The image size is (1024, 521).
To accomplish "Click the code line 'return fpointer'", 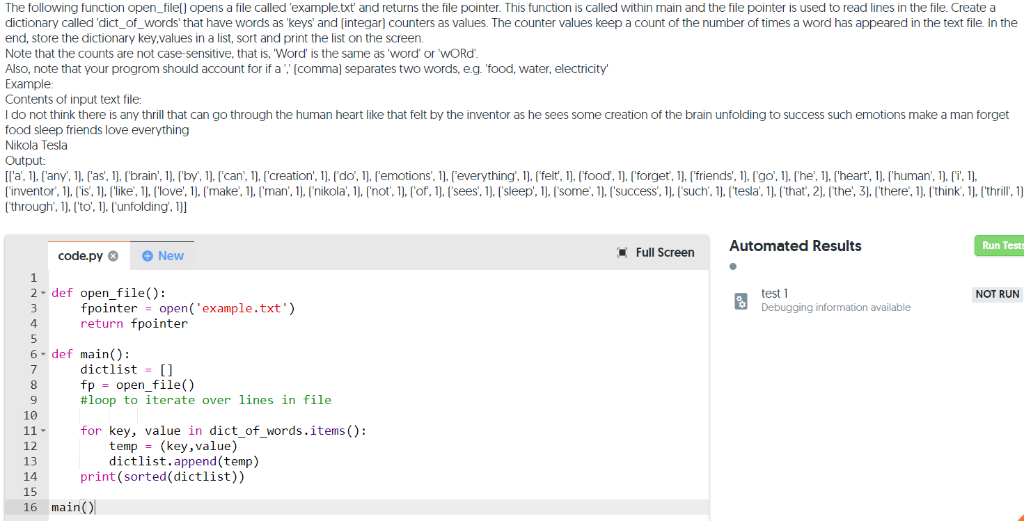I will pyautogui.click(x=134, y=323).
